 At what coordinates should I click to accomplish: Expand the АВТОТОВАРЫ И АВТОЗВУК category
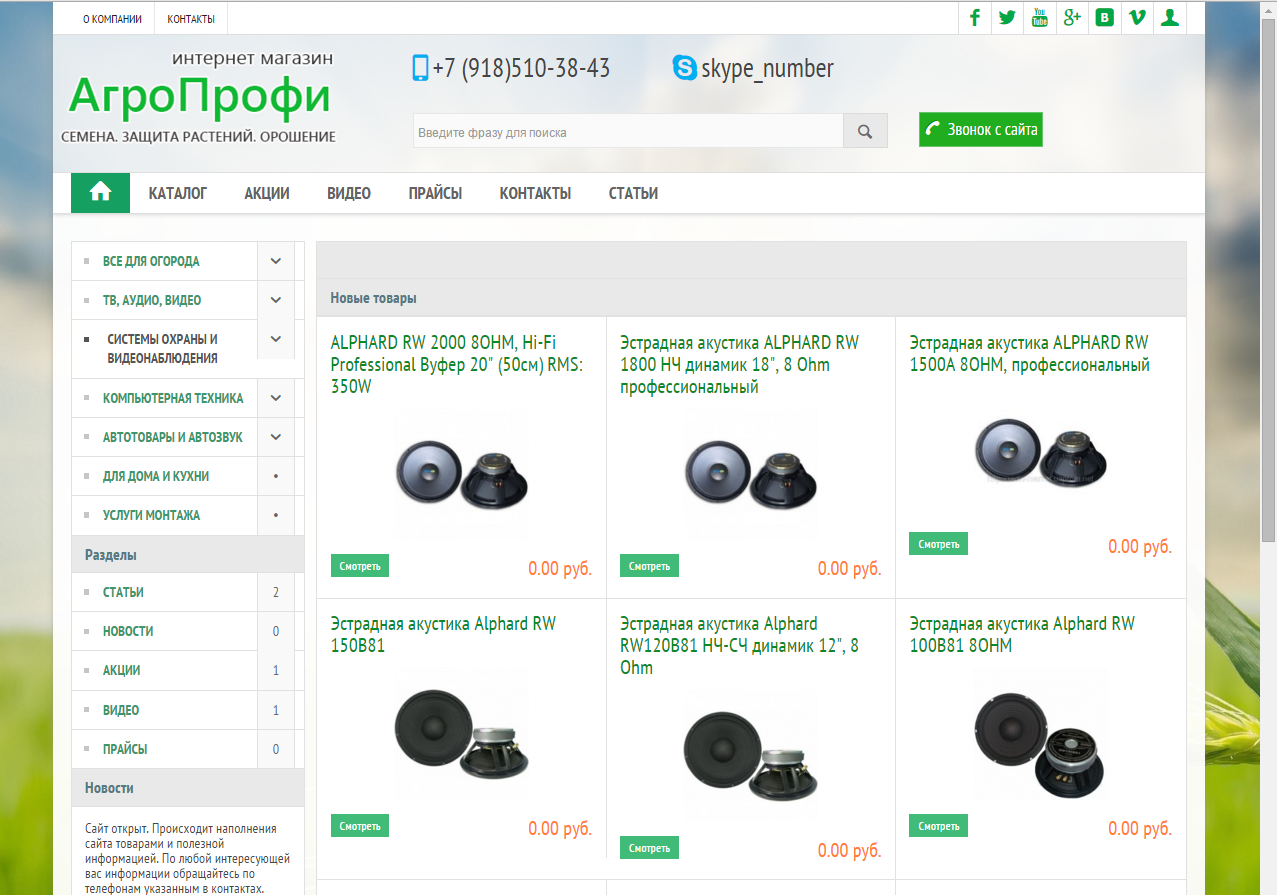pyautogui.click(x=276, y=437)
